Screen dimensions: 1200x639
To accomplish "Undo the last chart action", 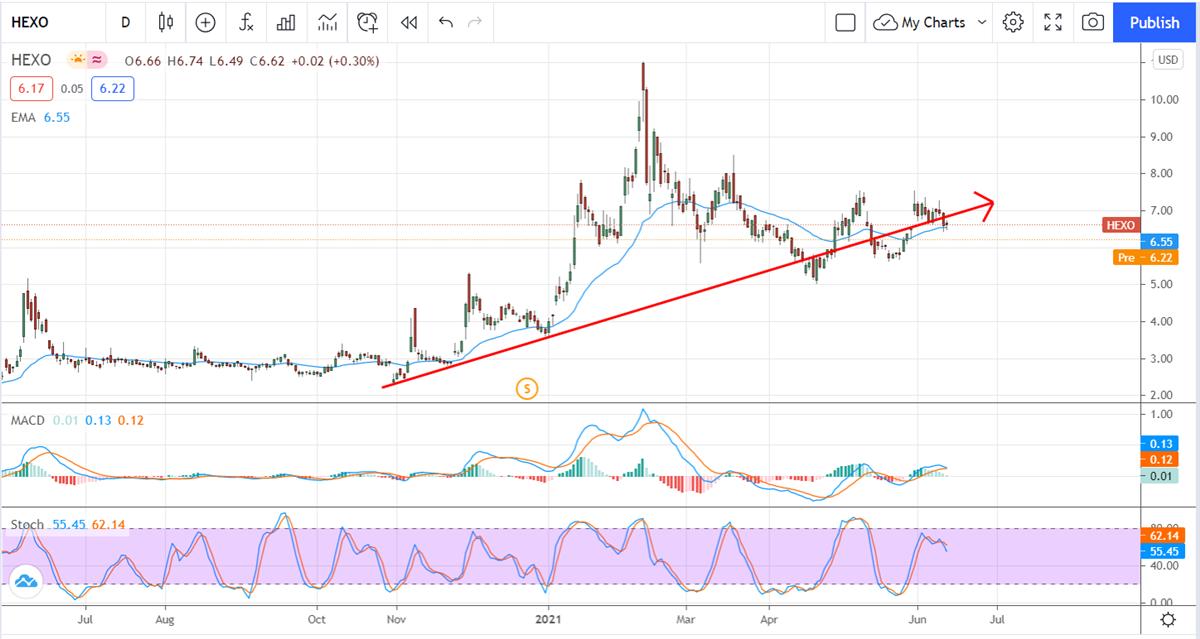I will (x=445, y=22).
